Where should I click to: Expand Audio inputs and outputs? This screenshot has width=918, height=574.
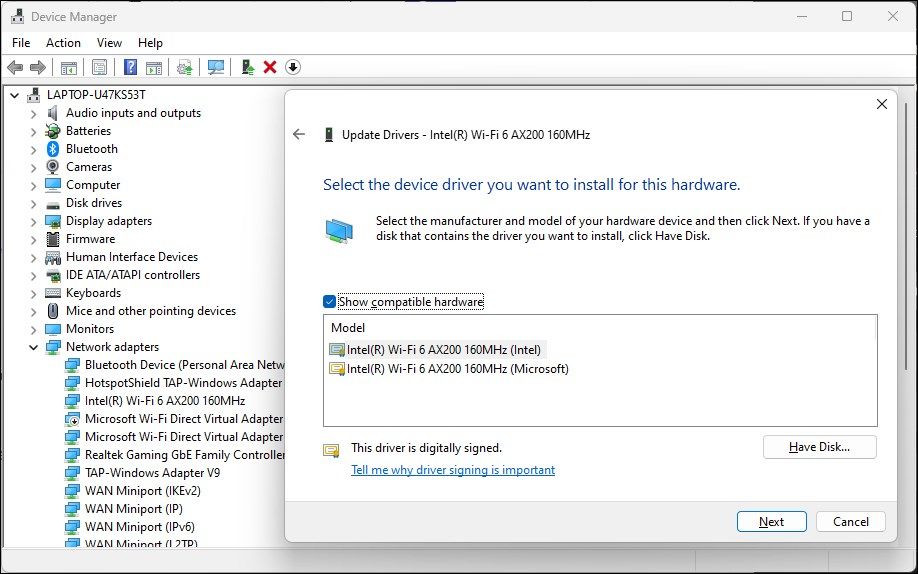pyautogui.click(x=33, y=113)
